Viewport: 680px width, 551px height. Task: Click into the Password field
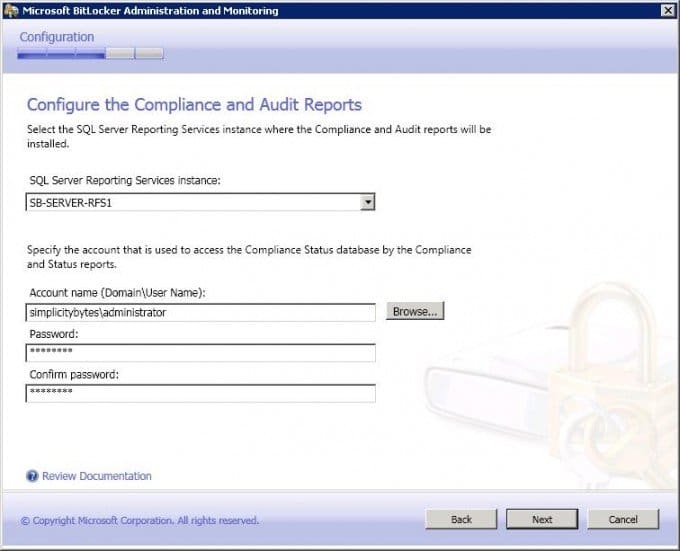tap(200, 353)
